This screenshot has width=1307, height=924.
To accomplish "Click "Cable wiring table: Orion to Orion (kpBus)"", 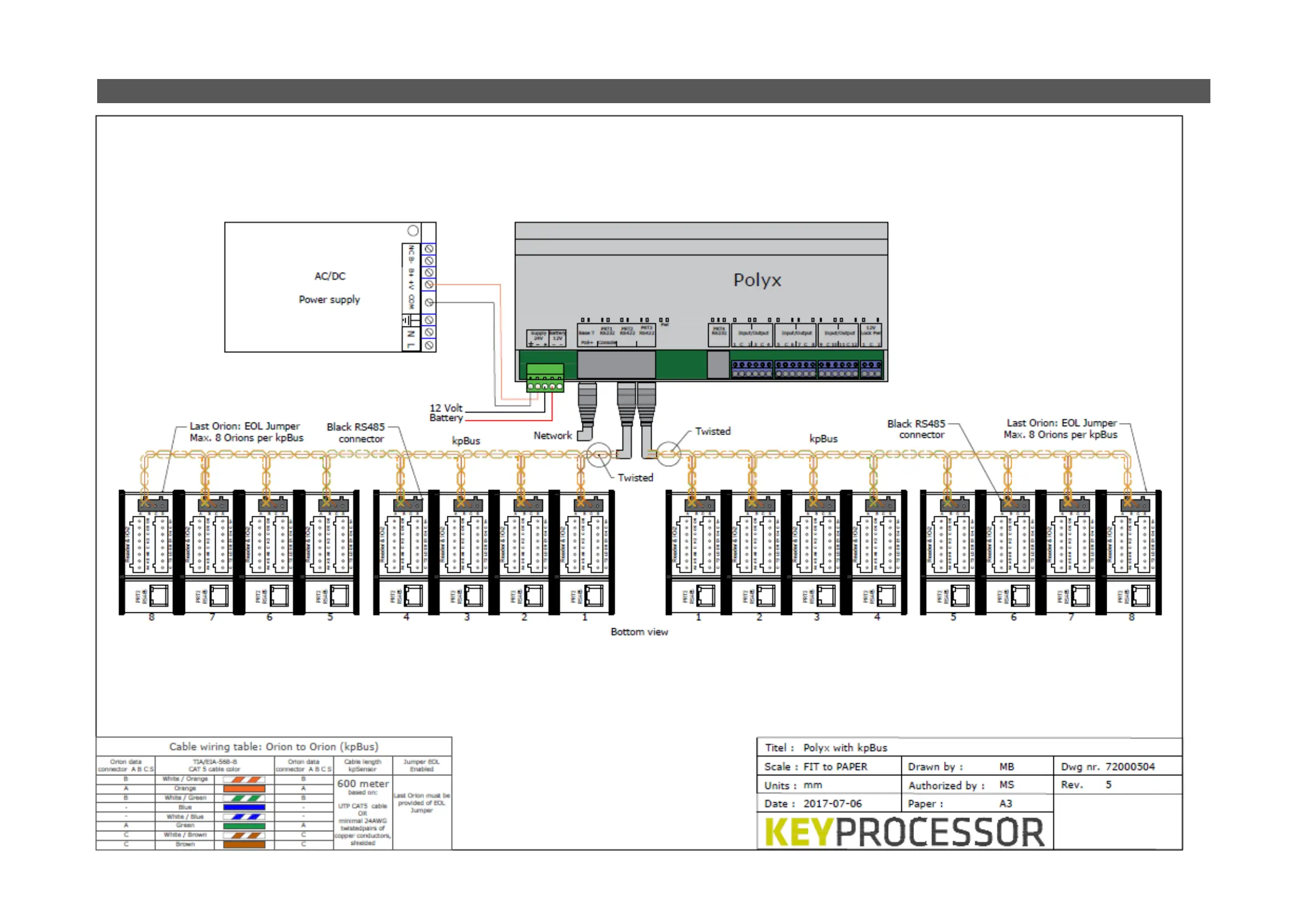I will 274,746.
